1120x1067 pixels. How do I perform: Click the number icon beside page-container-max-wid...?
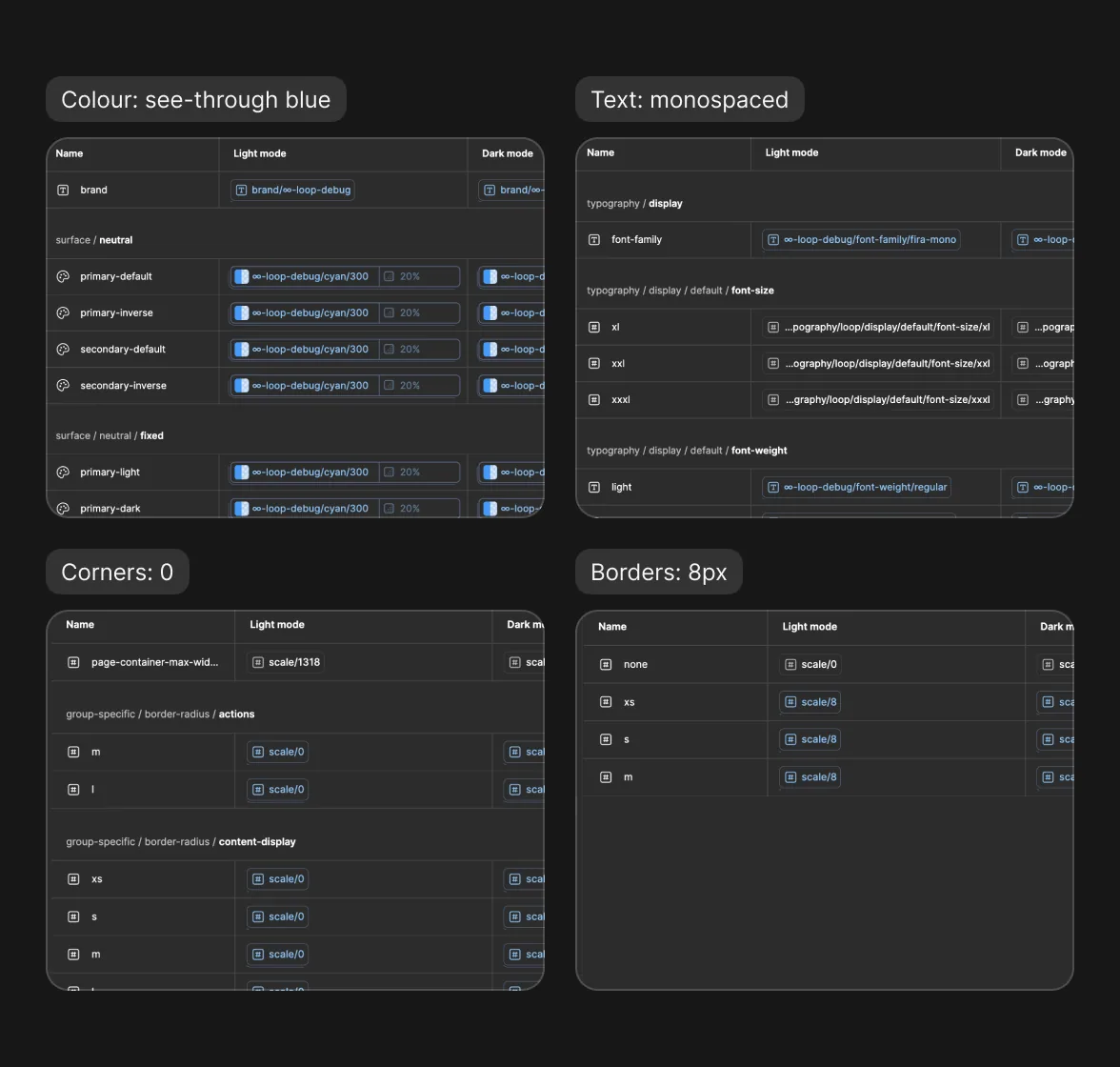[x=73, y=662]
